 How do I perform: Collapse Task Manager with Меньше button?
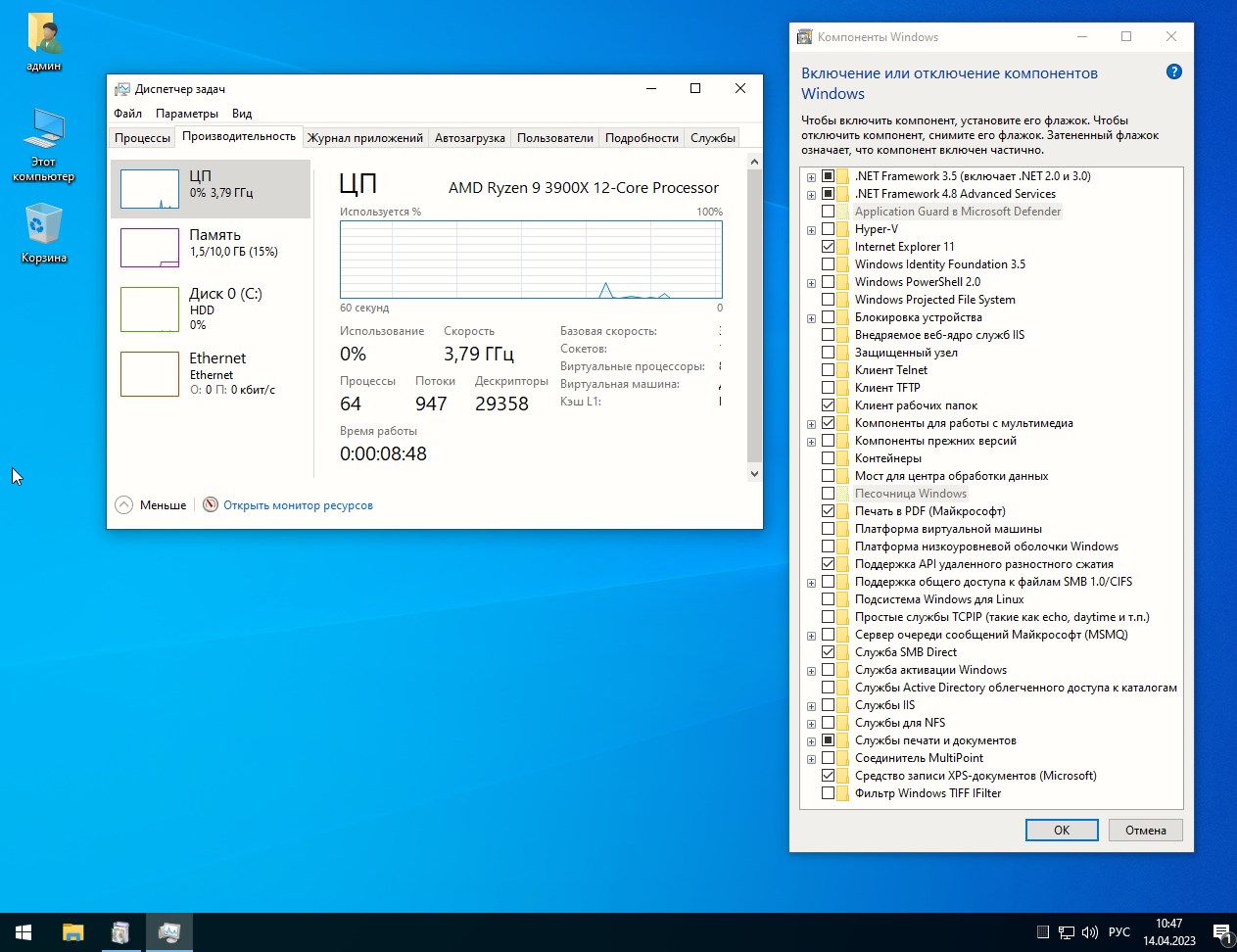[151, 505]
